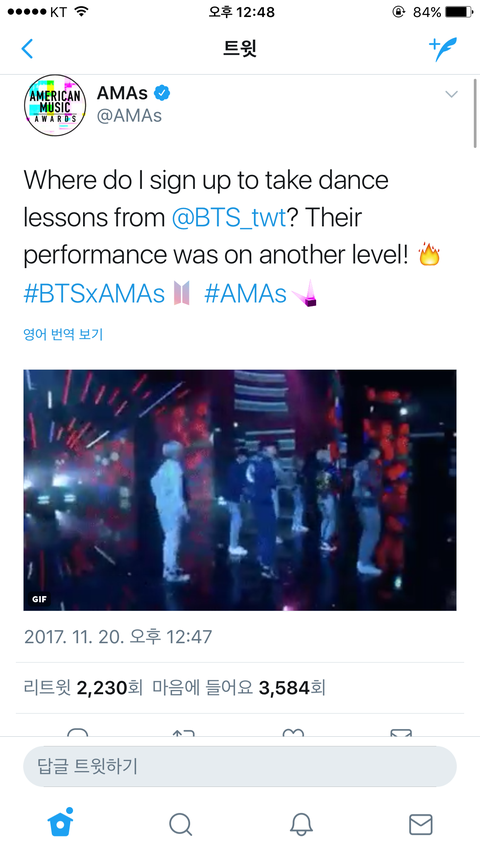Compose a new tweet with feather icon

[x=443, y=48]
